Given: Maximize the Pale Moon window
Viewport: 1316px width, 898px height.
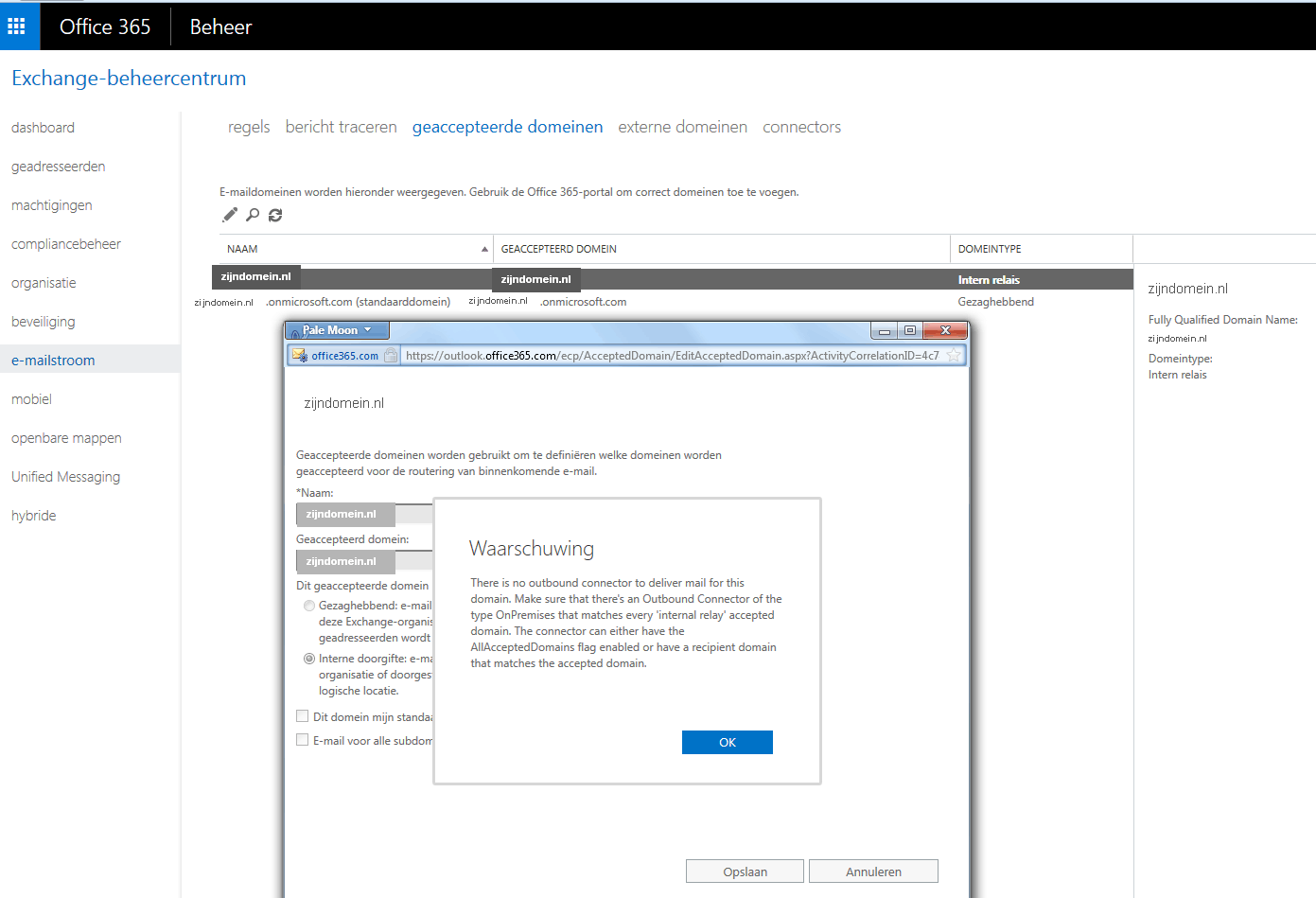Looking at the screenshot, I should click(910, 330).
